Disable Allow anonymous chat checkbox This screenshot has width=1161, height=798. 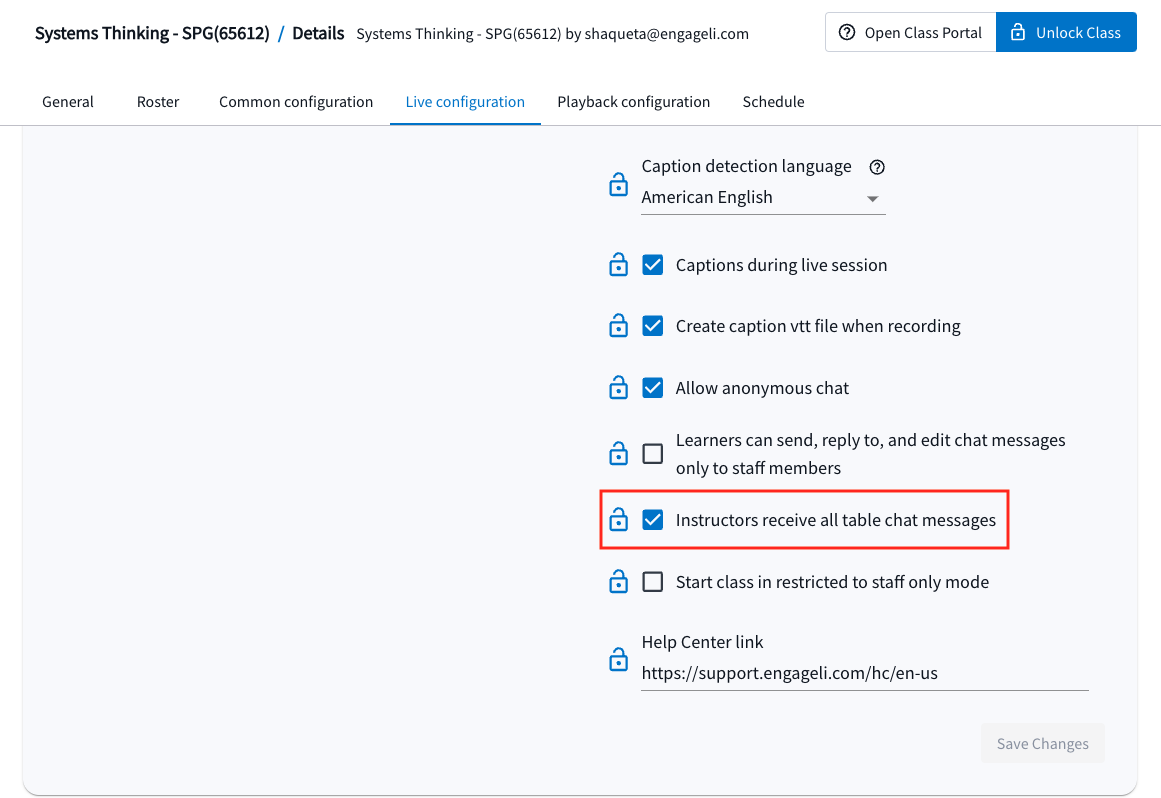click(652, 387)
